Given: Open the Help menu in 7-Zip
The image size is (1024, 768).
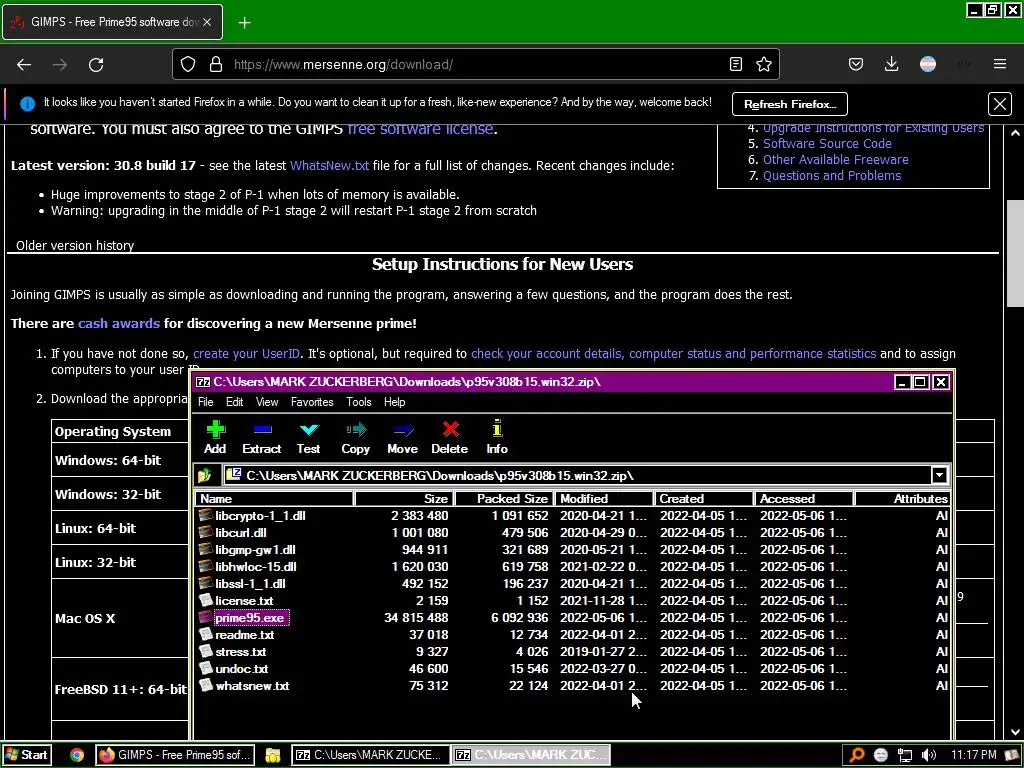Looking at the screenshot, I should (394, 402).
